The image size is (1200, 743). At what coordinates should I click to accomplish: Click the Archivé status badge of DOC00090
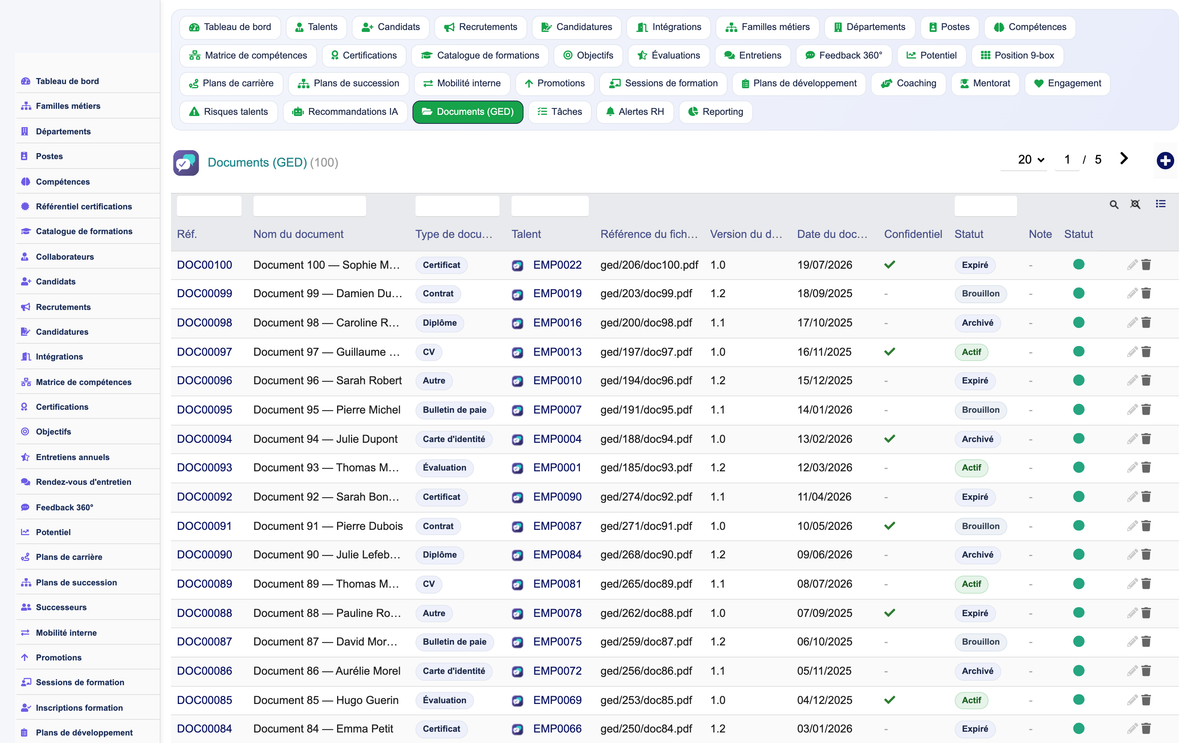(x=977, y=555)
